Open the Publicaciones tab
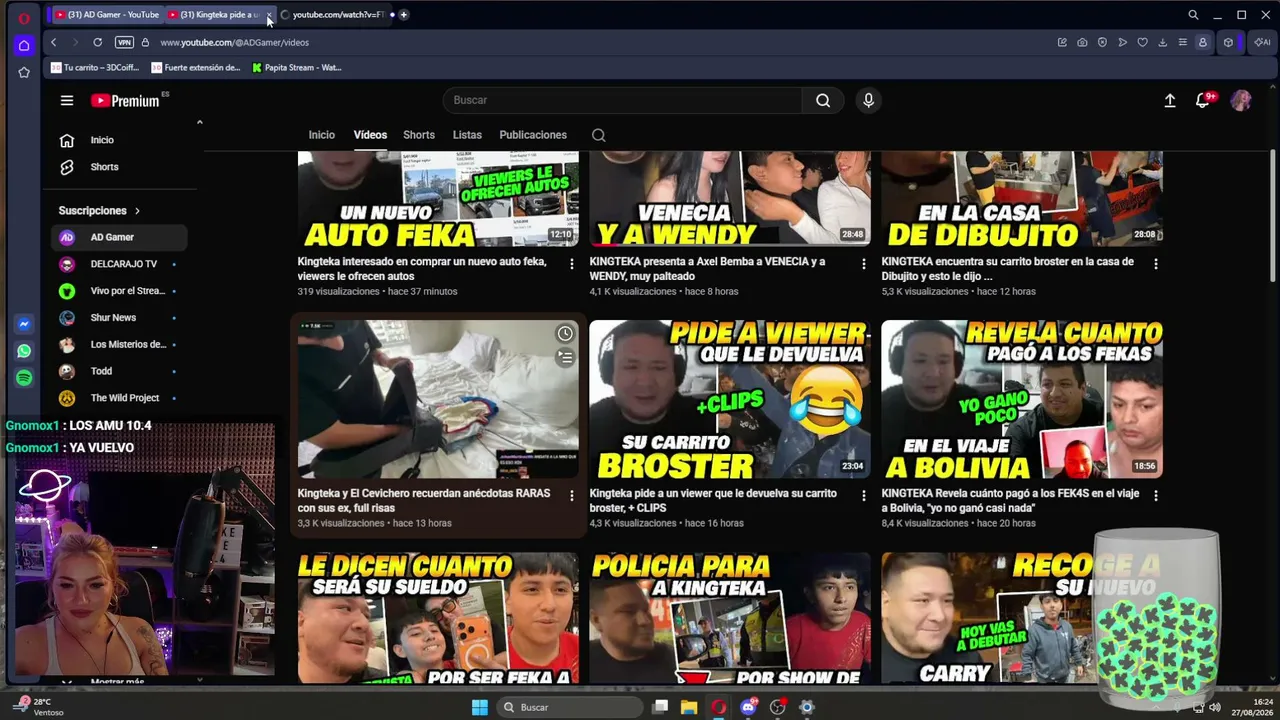This screenshot has width=1280, height=720. [x=533, y=135]
